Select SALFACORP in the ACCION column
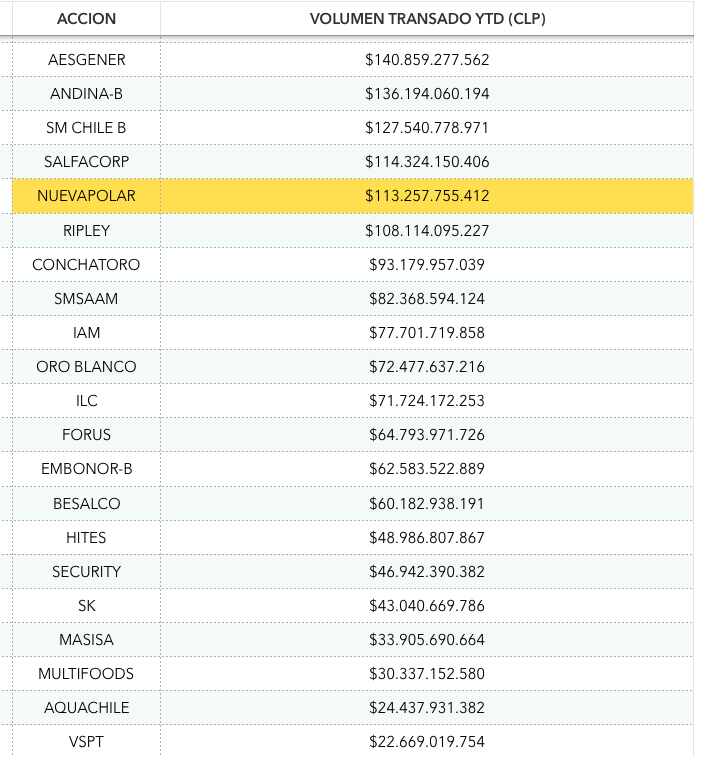This screenshot has height=757, width=701. tap(86, 162)
